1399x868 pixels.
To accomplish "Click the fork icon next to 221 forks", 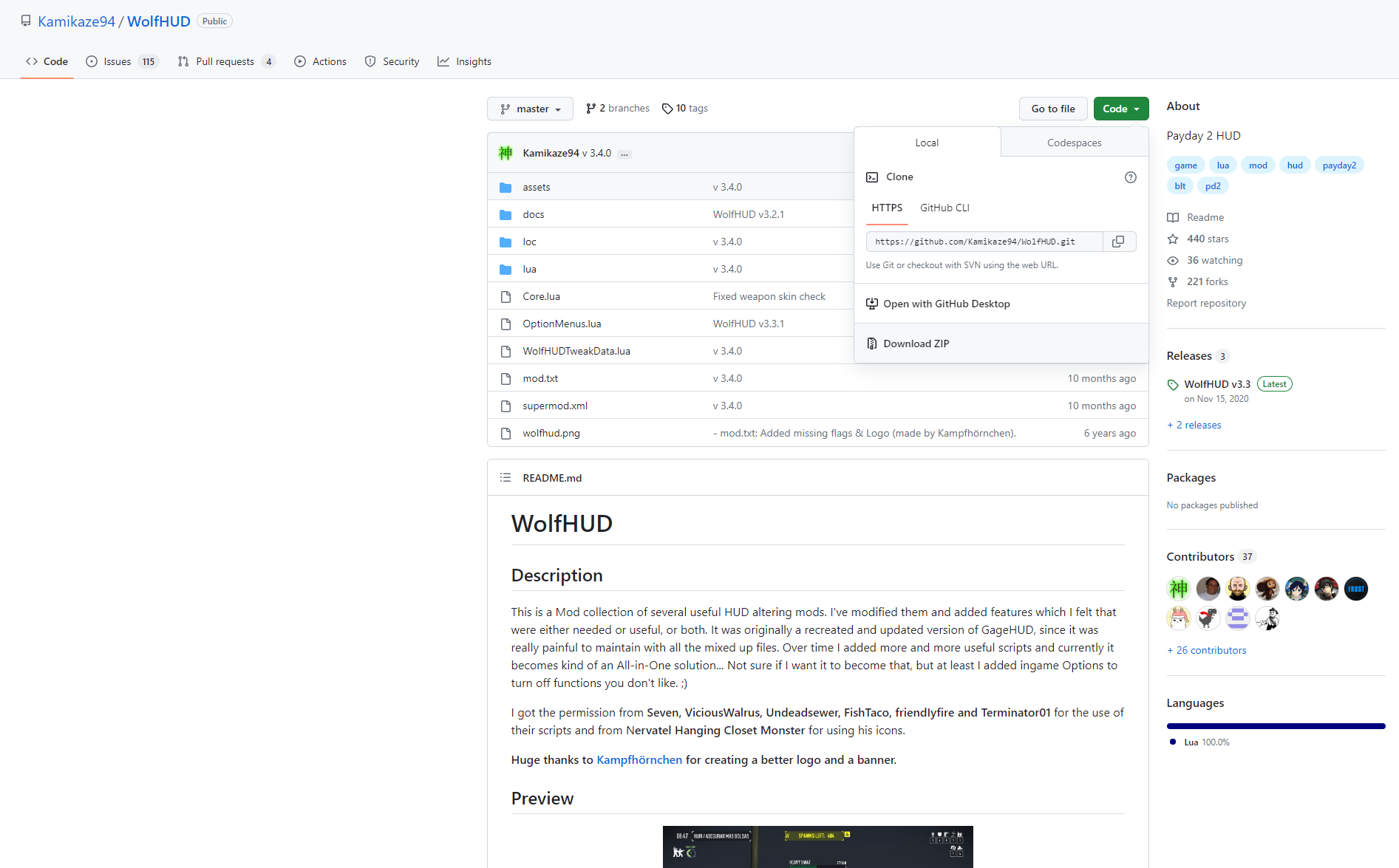I will click(x=1173, y=282).
